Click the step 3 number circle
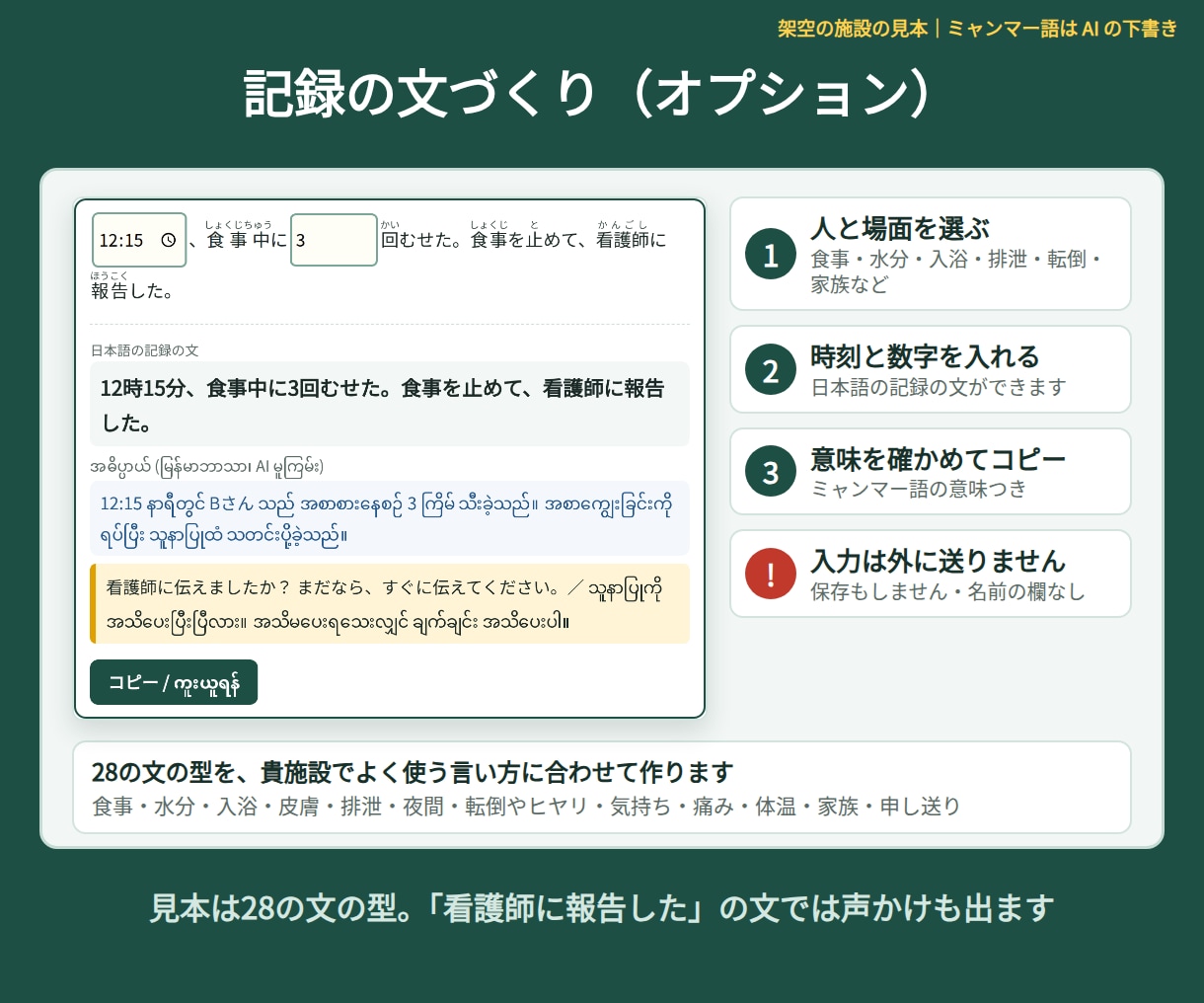The height and width of the screenshot is (1003, 1204). (x=771, y=472)
